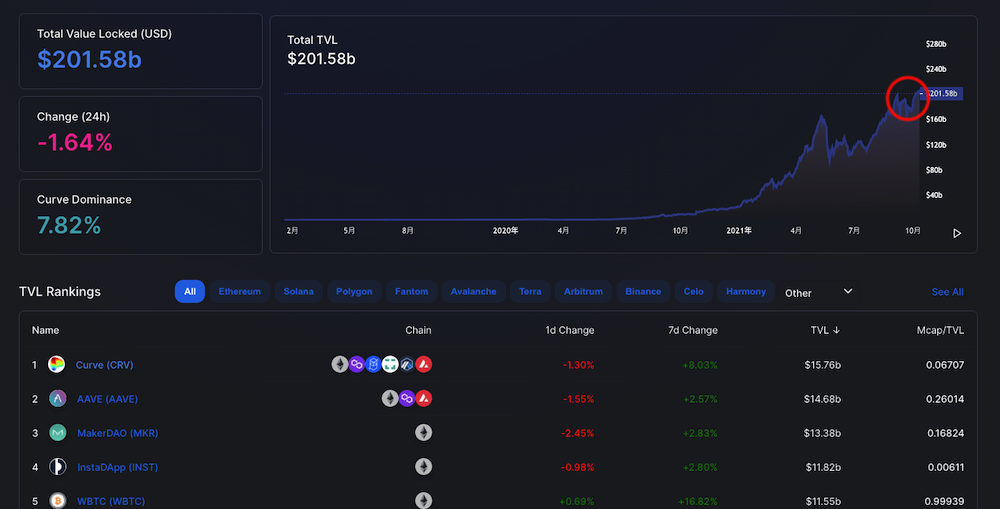The width and height of the screenshot is (1000, 509).
Task: Filter TVL rankings by Binance
Action: click(x=643, y=291)
